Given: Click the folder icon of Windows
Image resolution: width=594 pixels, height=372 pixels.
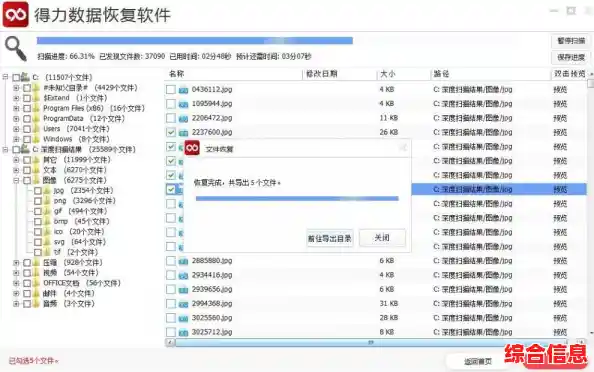Looking at the screenshot, I should tap(36, 139).
